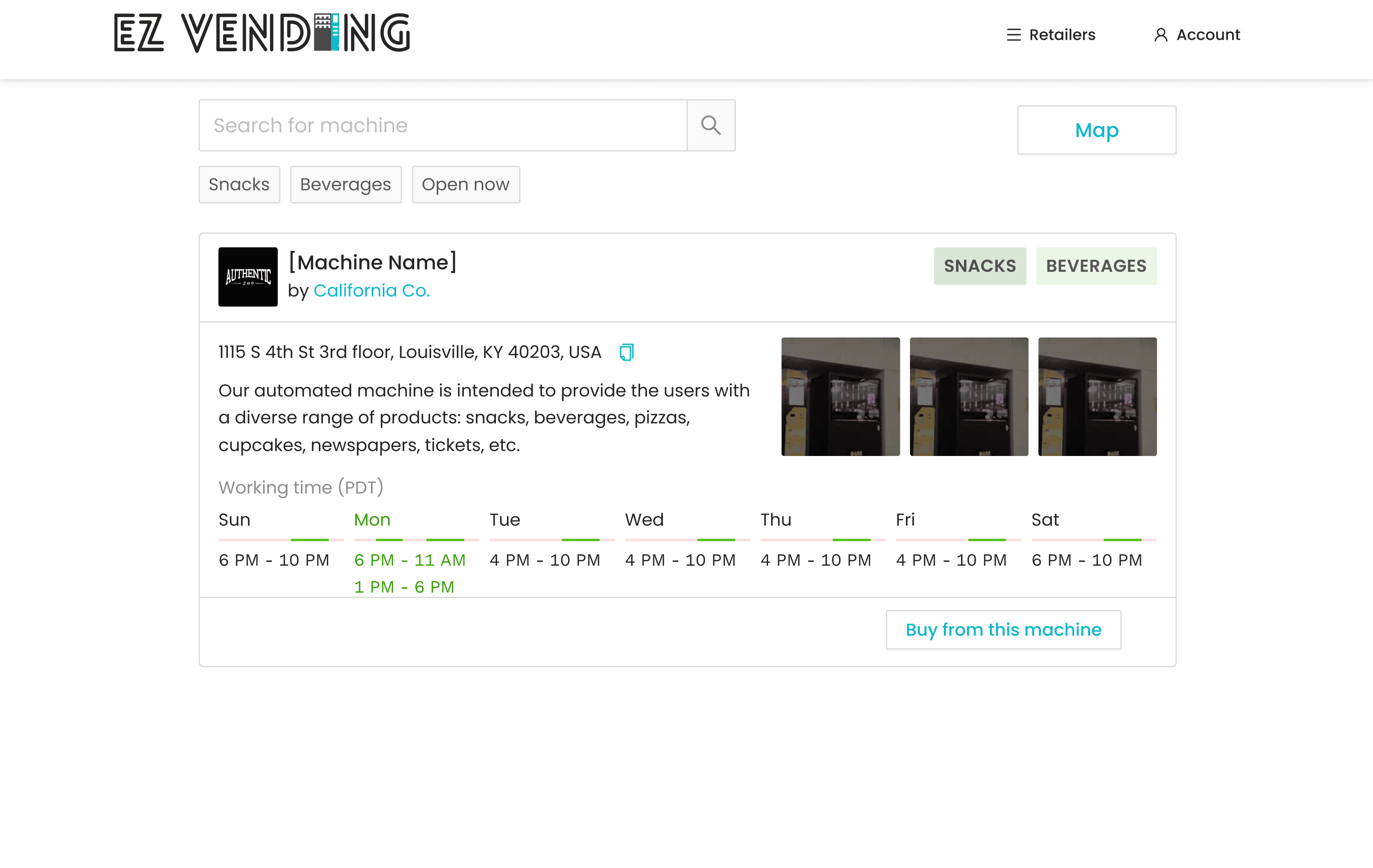Toggle the Open now filter button
Viewport: 1373px width, 868px height.
(464, 184)
